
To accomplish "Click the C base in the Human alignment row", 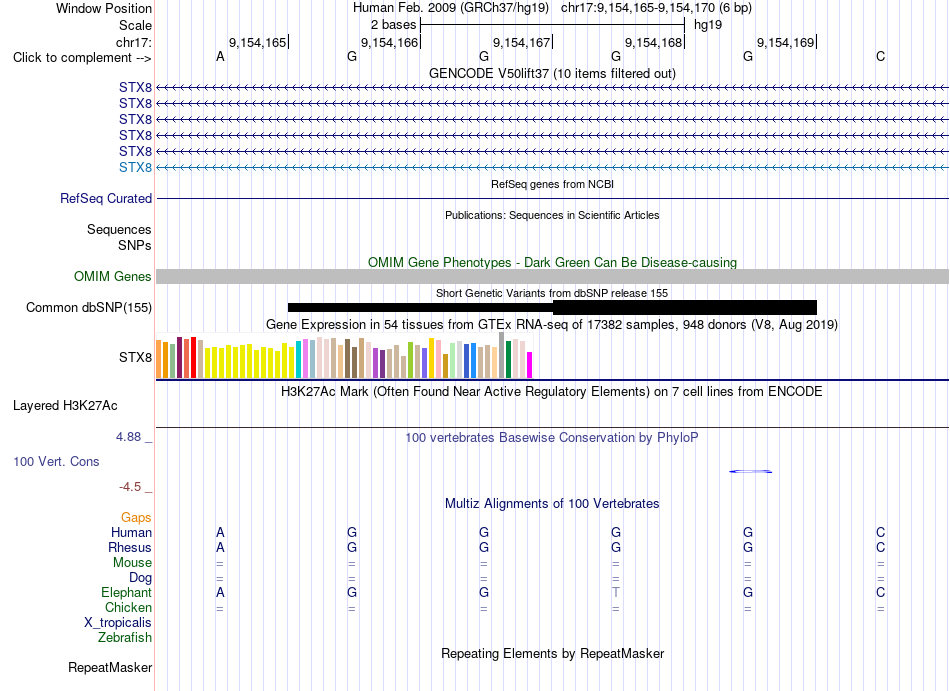I will coord(880,532).
